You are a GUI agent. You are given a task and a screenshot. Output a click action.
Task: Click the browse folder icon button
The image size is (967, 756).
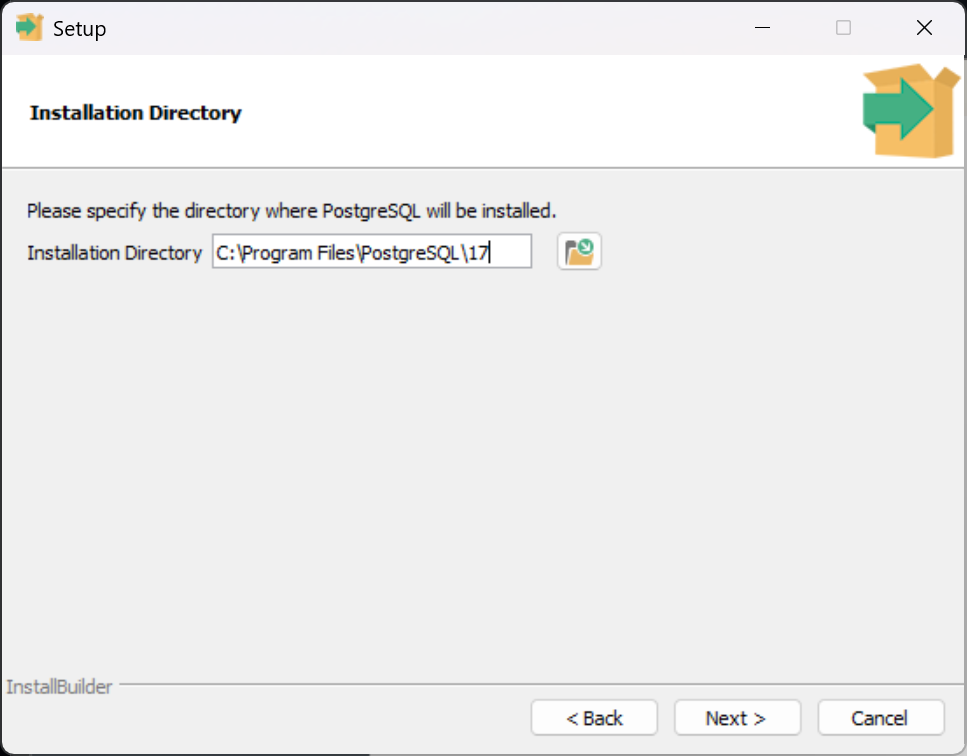[579, 252]
